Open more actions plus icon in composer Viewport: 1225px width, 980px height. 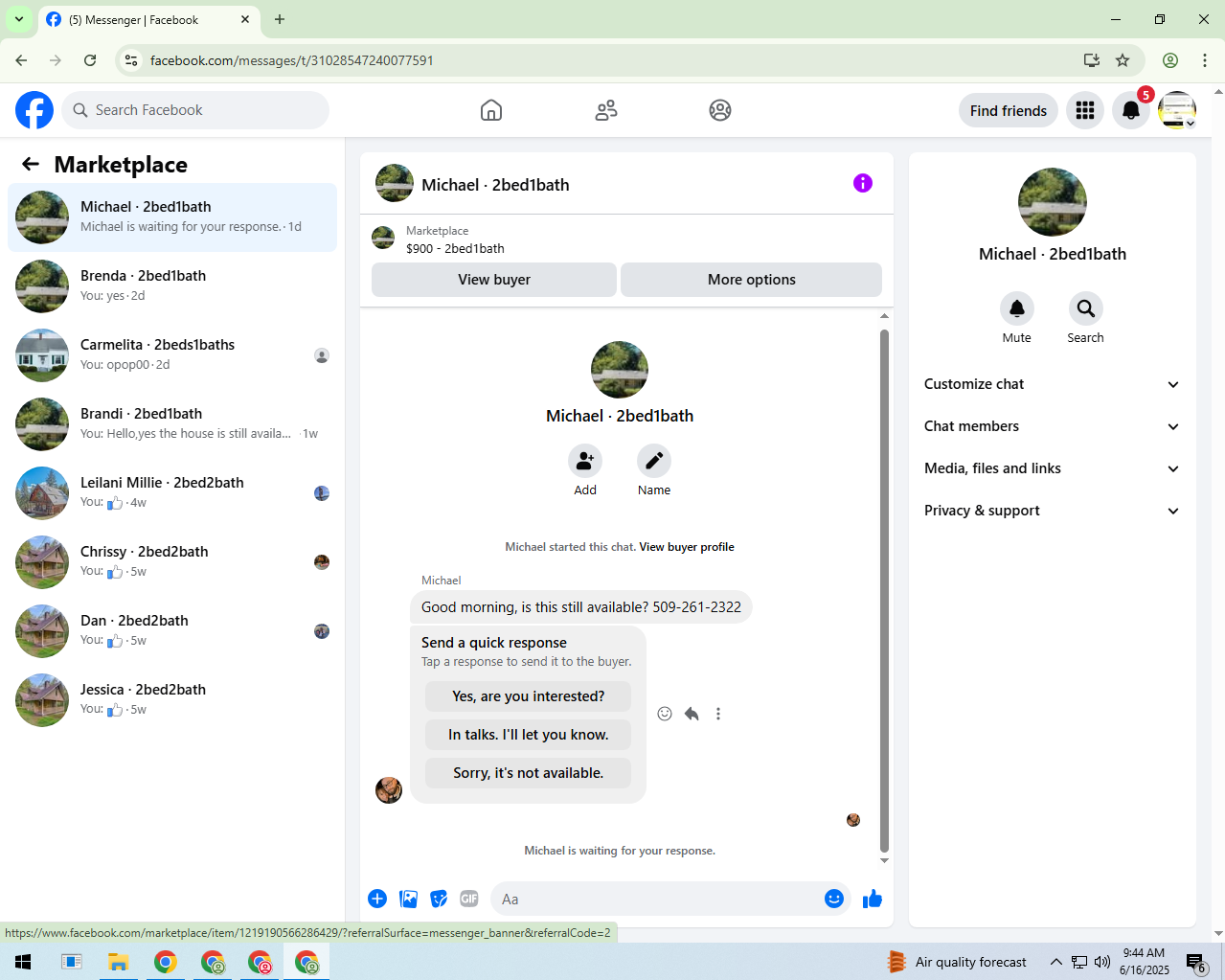tap(377, 899)
